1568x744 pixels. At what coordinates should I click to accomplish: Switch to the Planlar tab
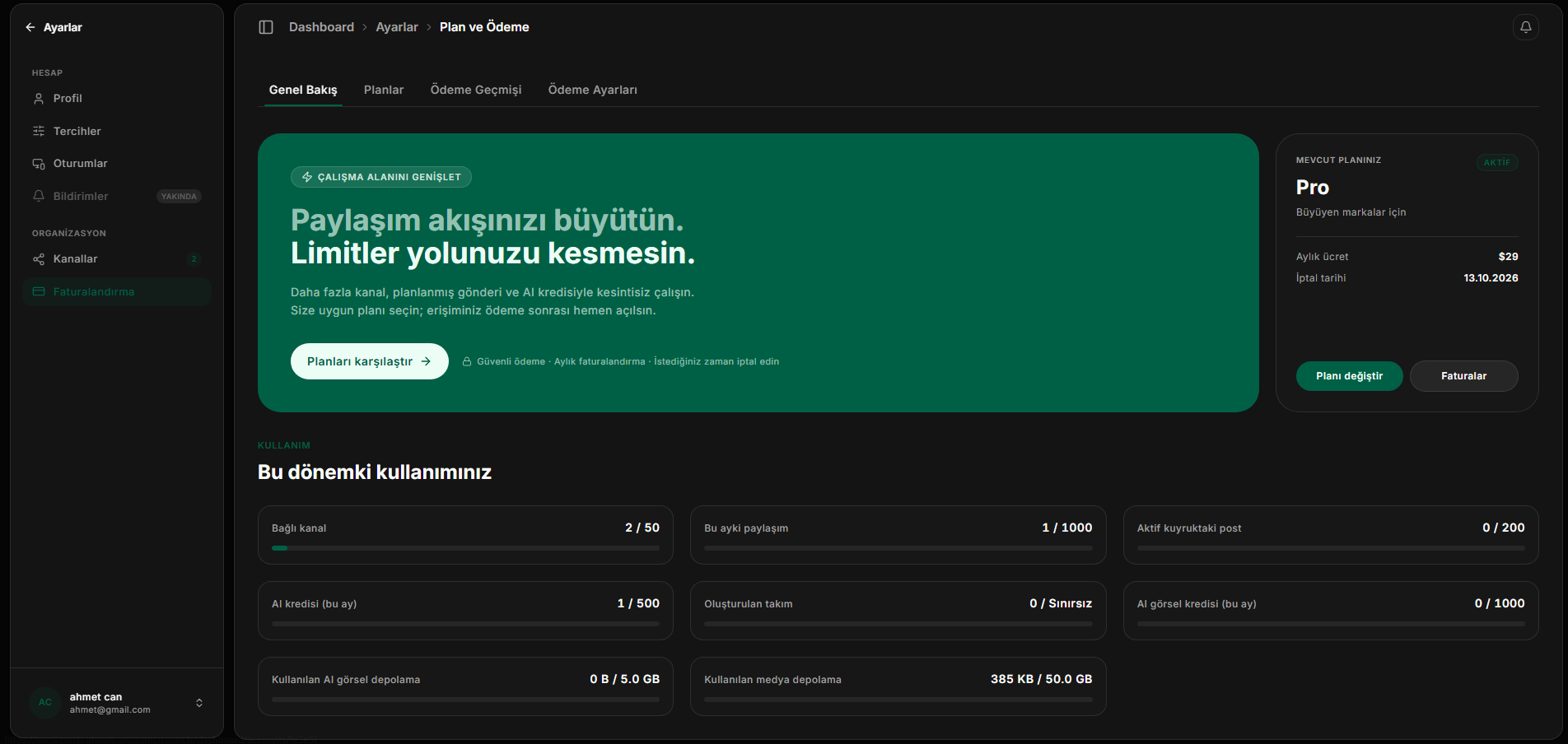[x=384, y=90]
